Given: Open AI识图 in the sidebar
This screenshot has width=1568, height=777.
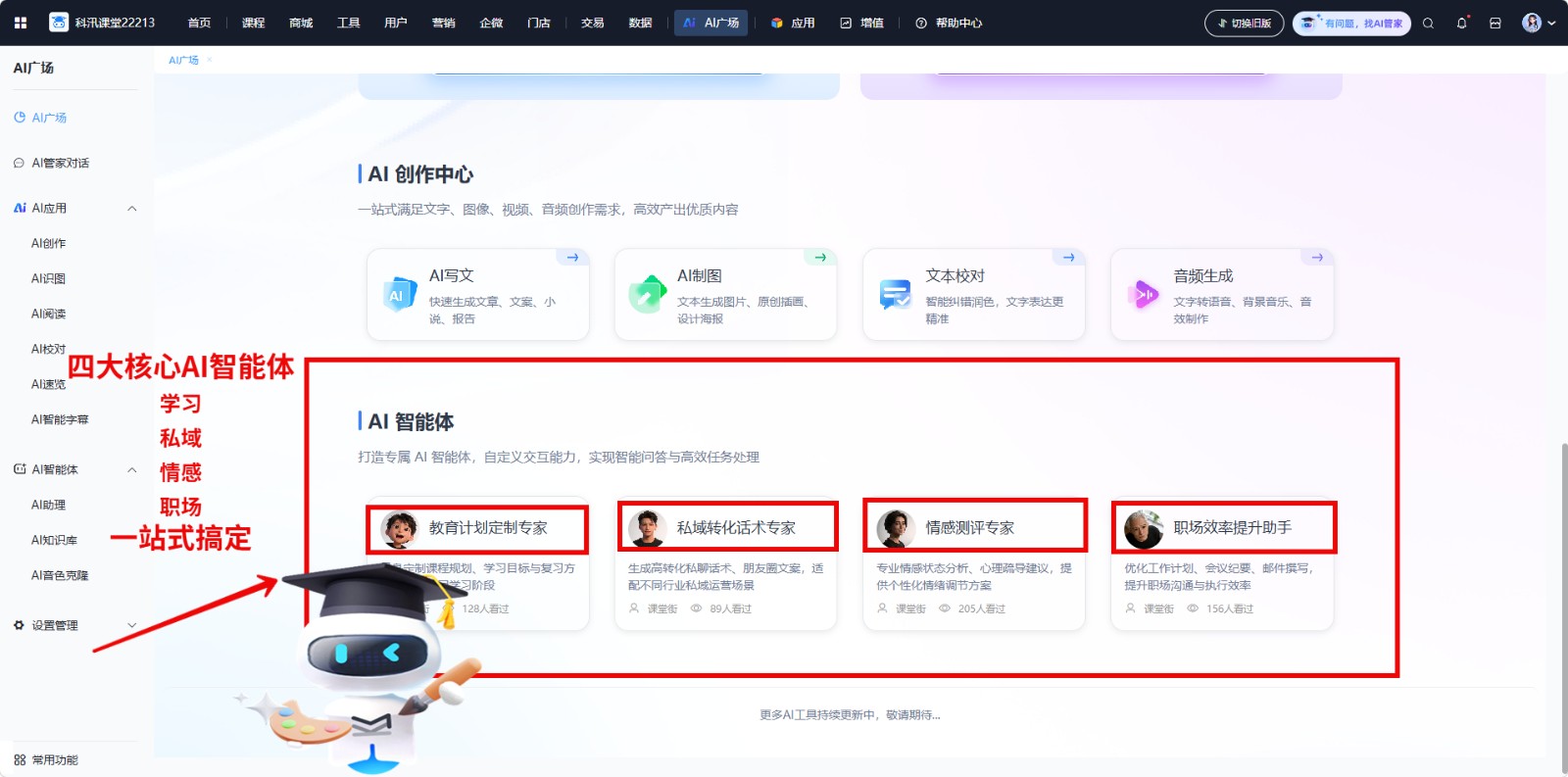Looking at the screenshot, I should (x=49, y=278).
